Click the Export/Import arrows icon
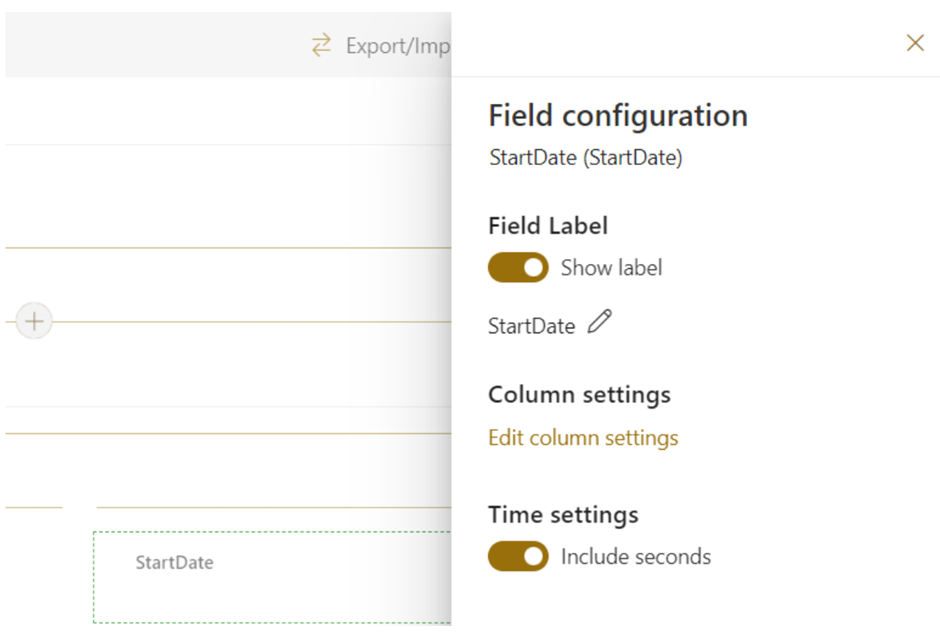This screenshot has height=637, width=940. [x=321, y=46]
